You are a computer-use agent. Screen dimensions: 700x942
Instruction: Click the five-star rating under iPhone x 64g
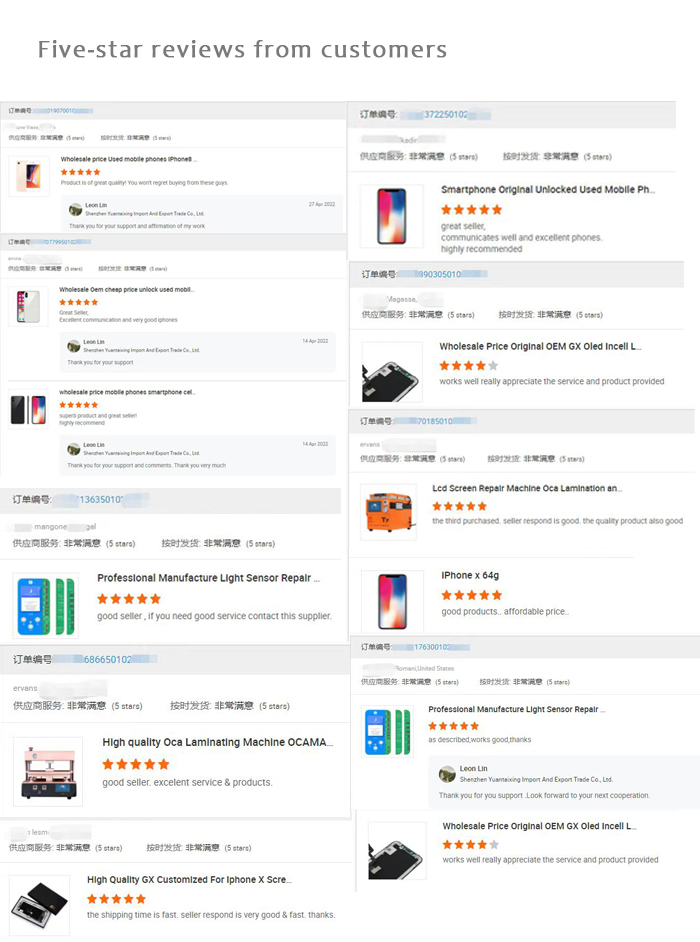pyautogui.click(x=471, y=595)
